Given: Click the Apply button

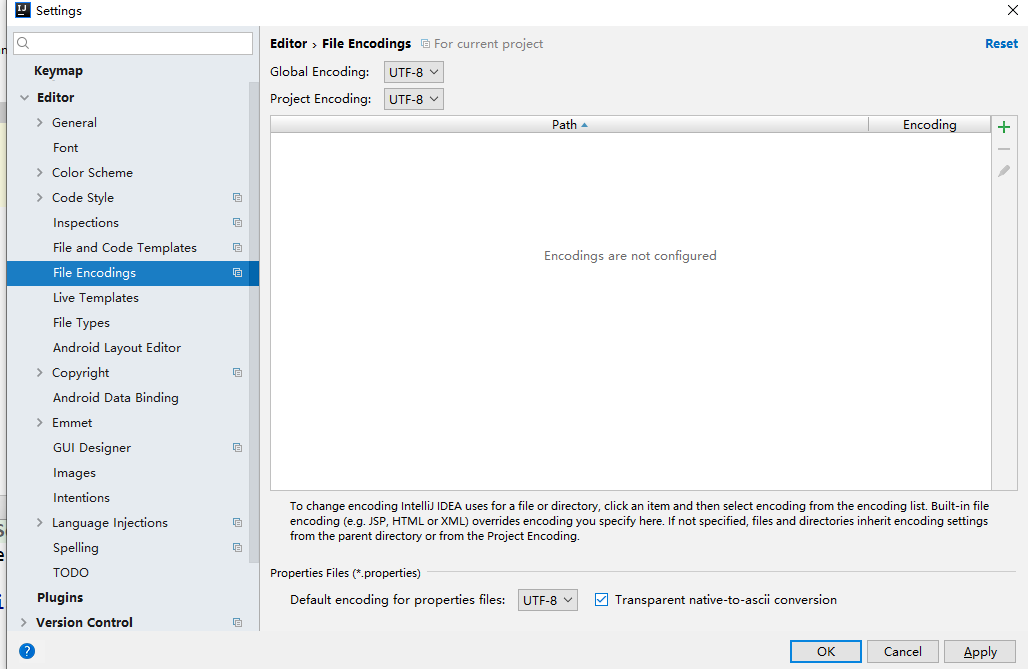Looking at the screenshot, I should tap(979, 651).
